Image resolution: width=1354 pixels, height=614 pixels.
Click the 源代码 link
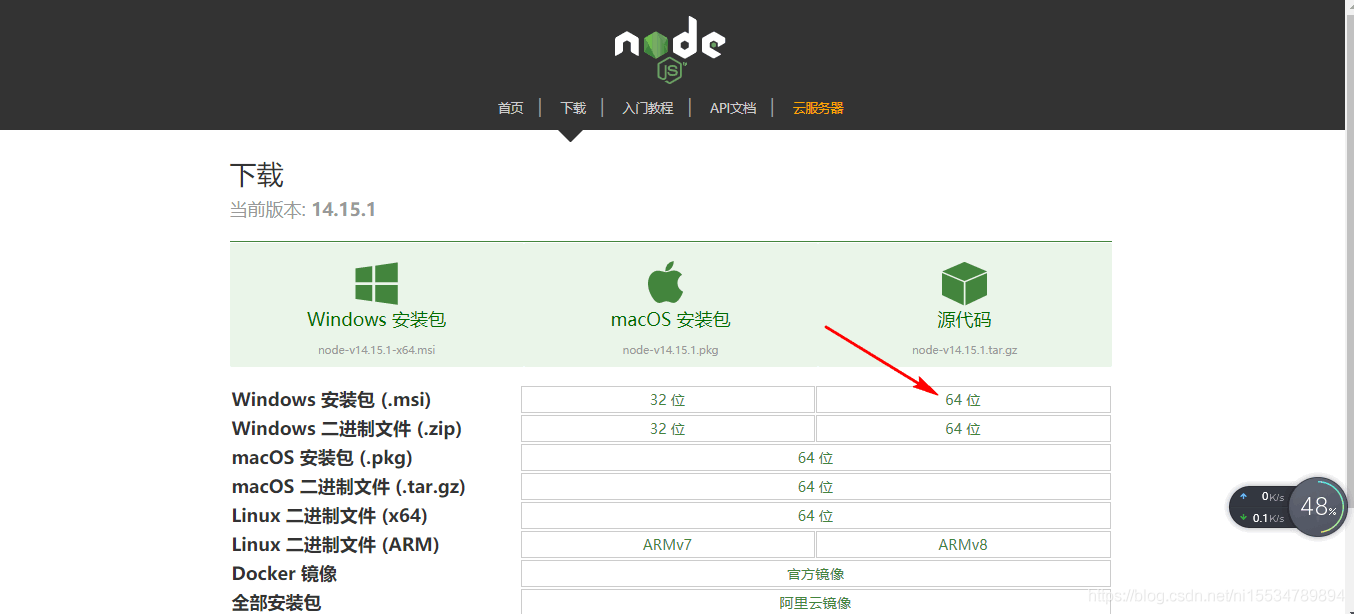coord(964,320)
